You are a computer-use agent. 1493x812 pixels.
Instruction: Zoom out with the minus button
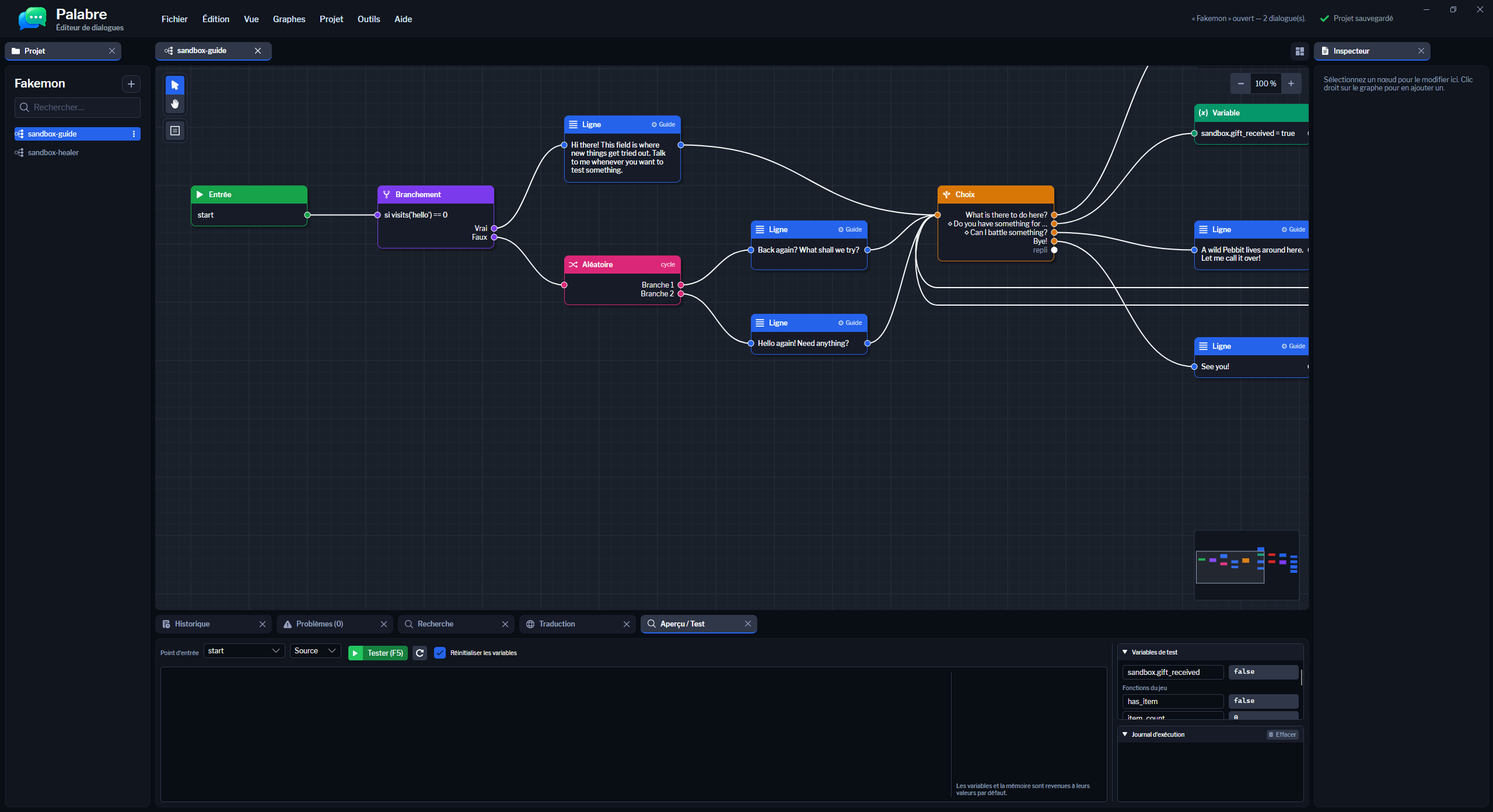1240,83
